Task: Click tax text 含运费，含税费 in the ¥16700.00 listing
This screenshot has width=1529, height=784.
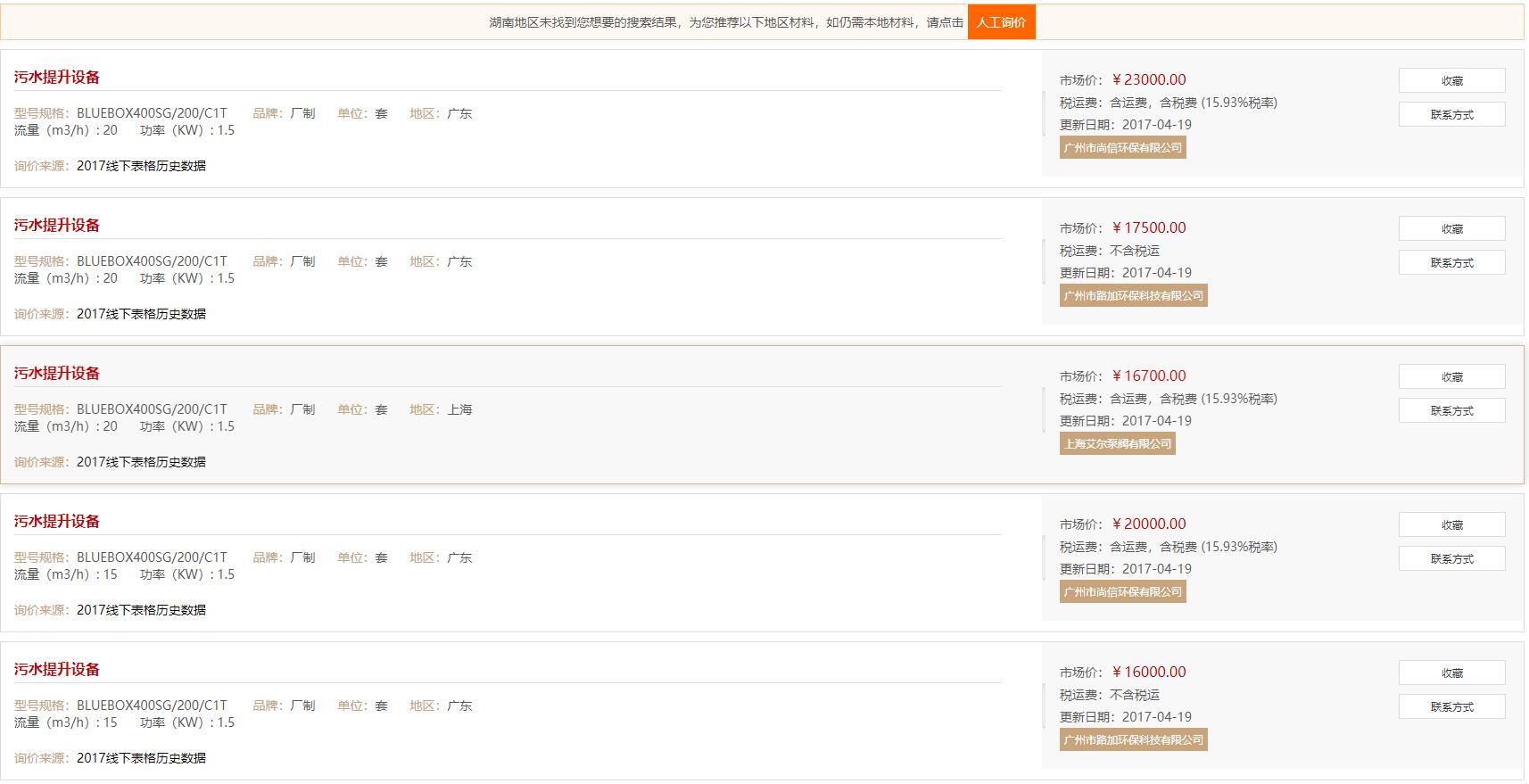Action: tap(1153, 399)
